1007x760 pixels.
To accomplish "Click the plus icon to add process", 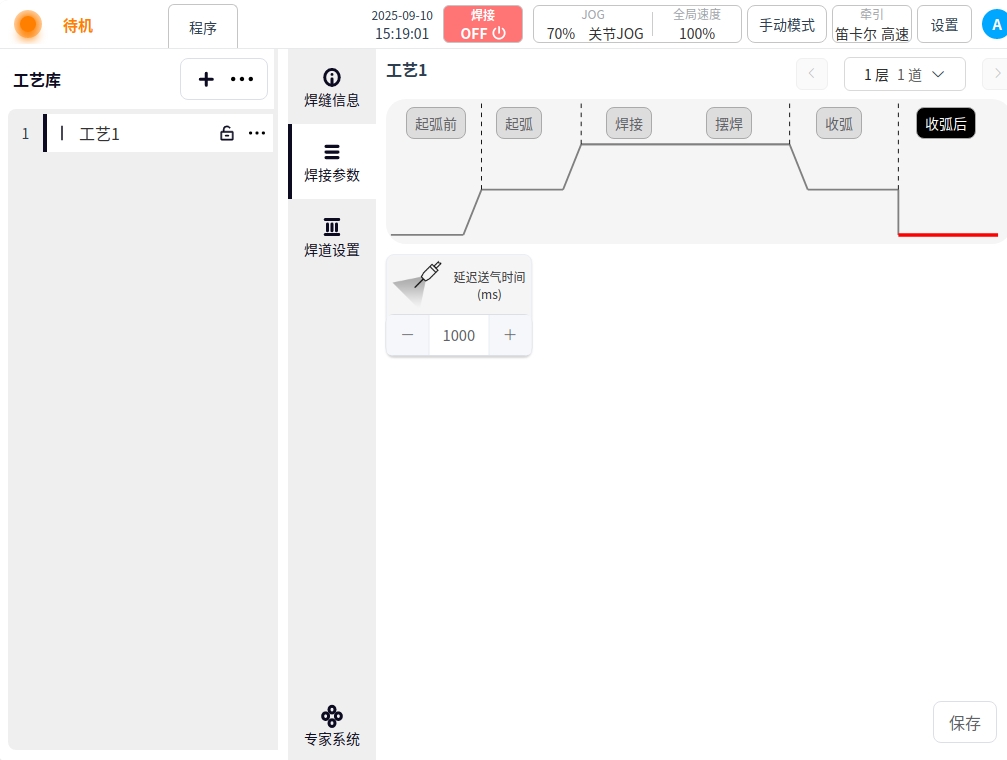I will point(206,80).
